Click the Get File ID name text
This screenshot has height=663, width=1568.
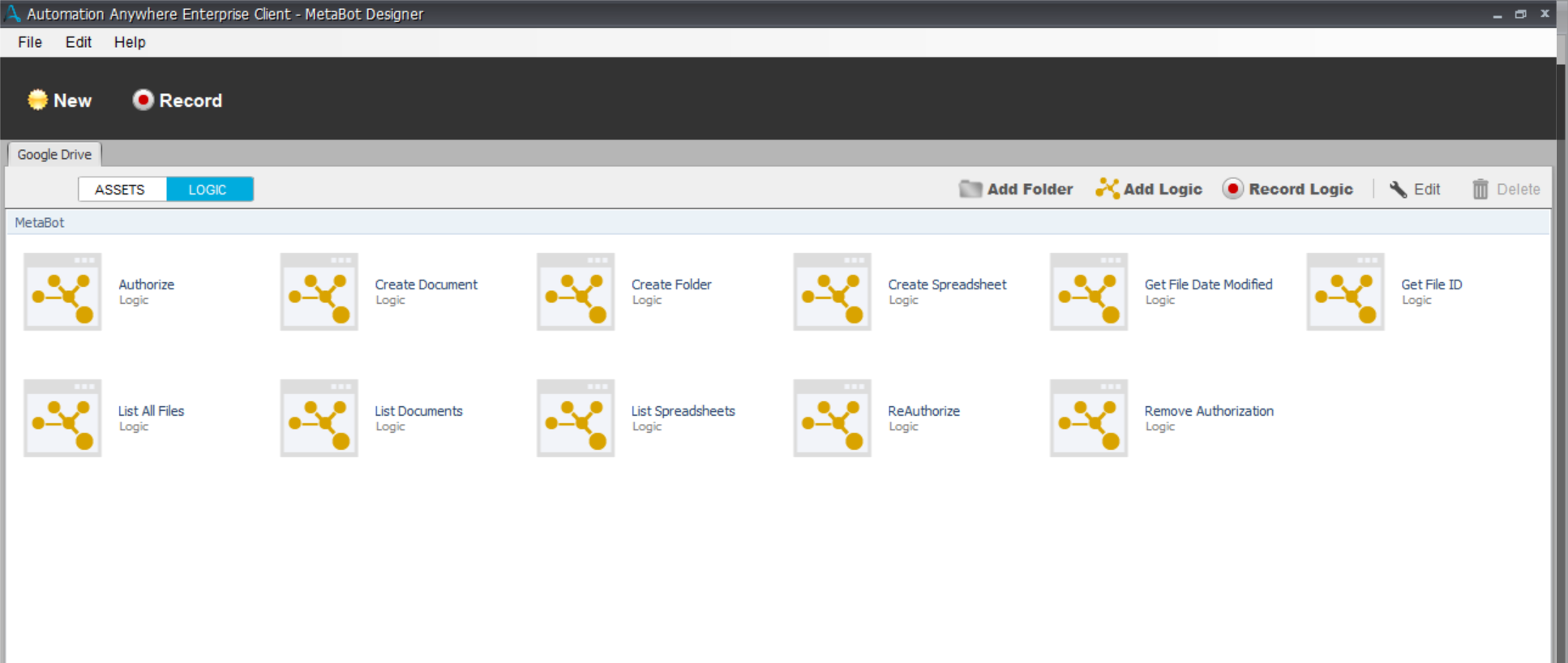(x=1432, y=284)
